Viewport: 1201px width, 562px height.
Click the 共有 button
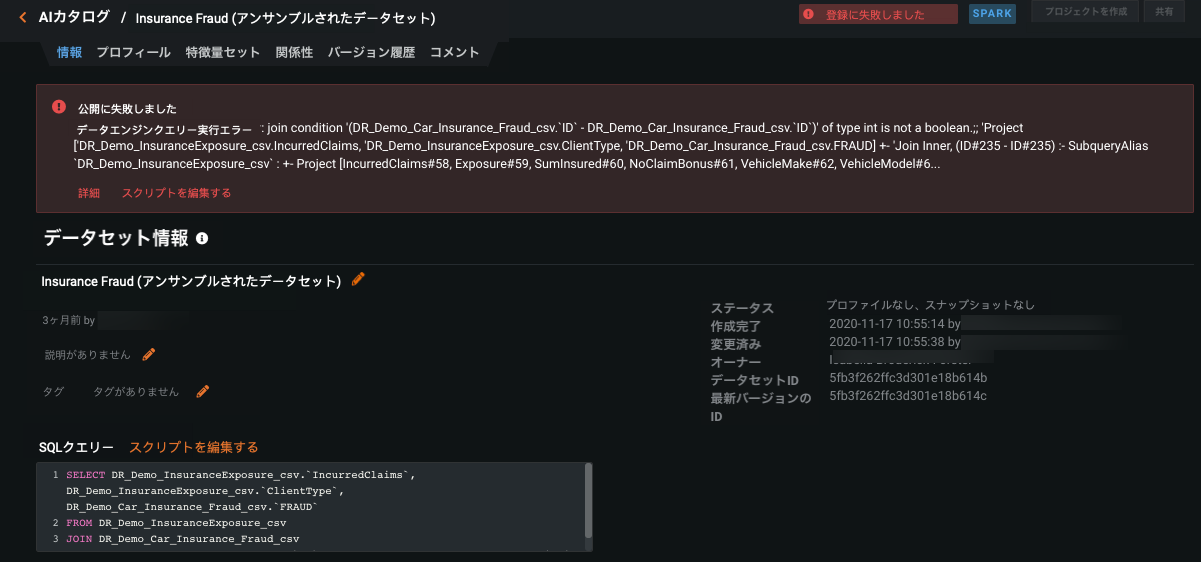[x=1164, y=12]
